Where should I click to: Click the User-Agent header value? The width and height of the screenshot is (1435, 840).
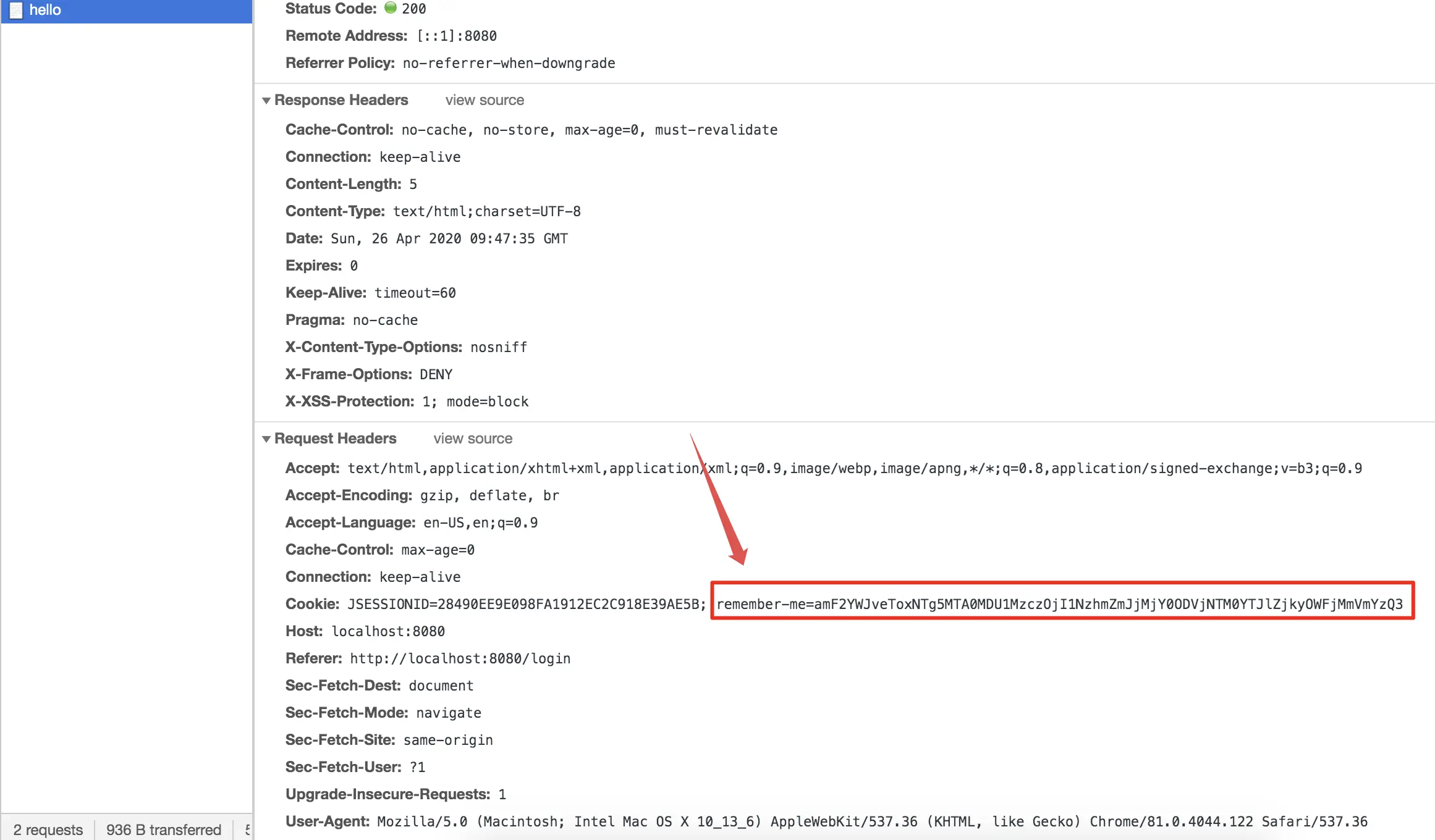click(x=871, y=821)
